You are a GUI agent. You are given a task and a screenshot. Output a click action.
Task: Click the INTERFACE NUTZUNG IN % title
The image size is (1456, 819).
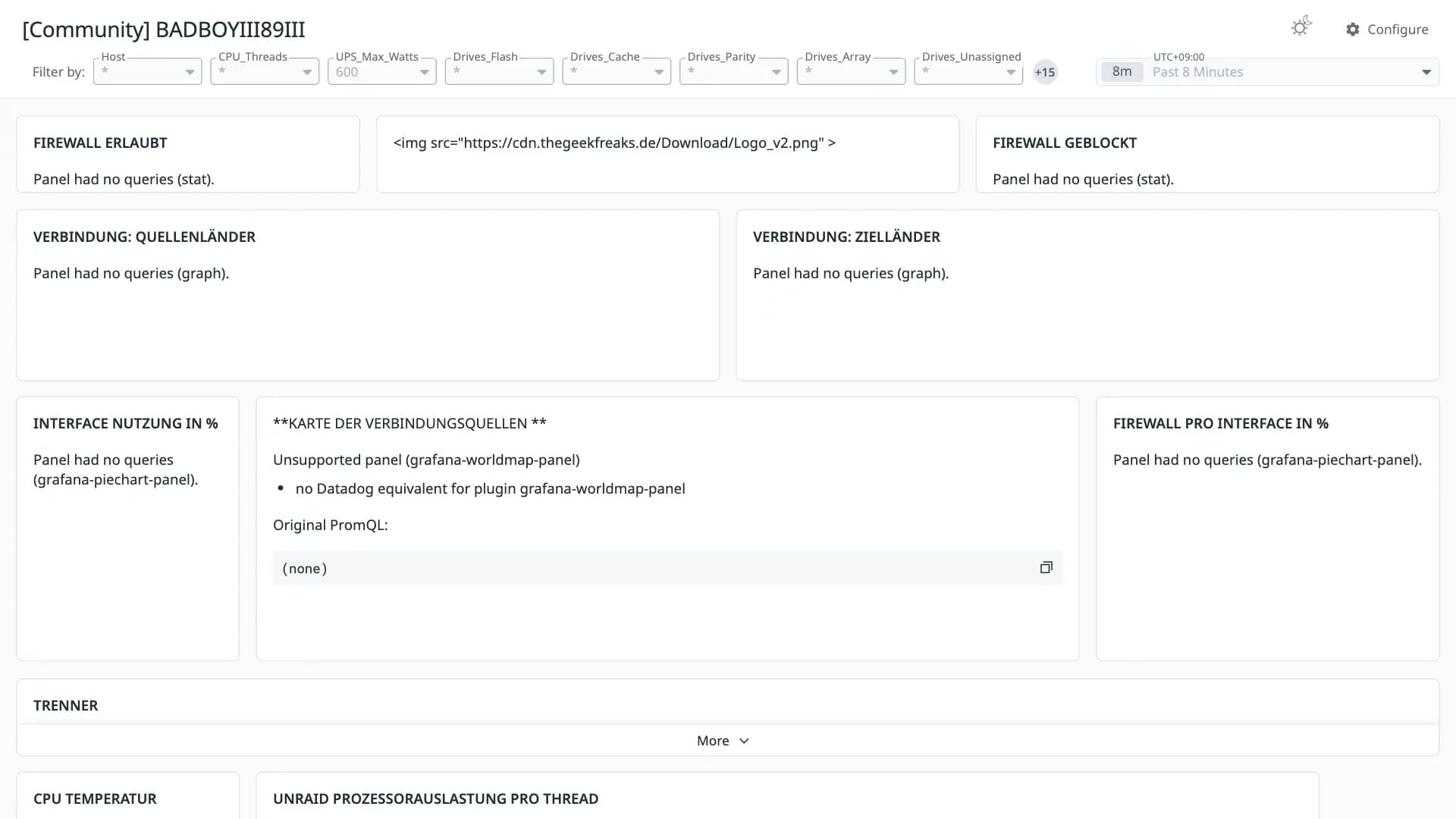126,423
